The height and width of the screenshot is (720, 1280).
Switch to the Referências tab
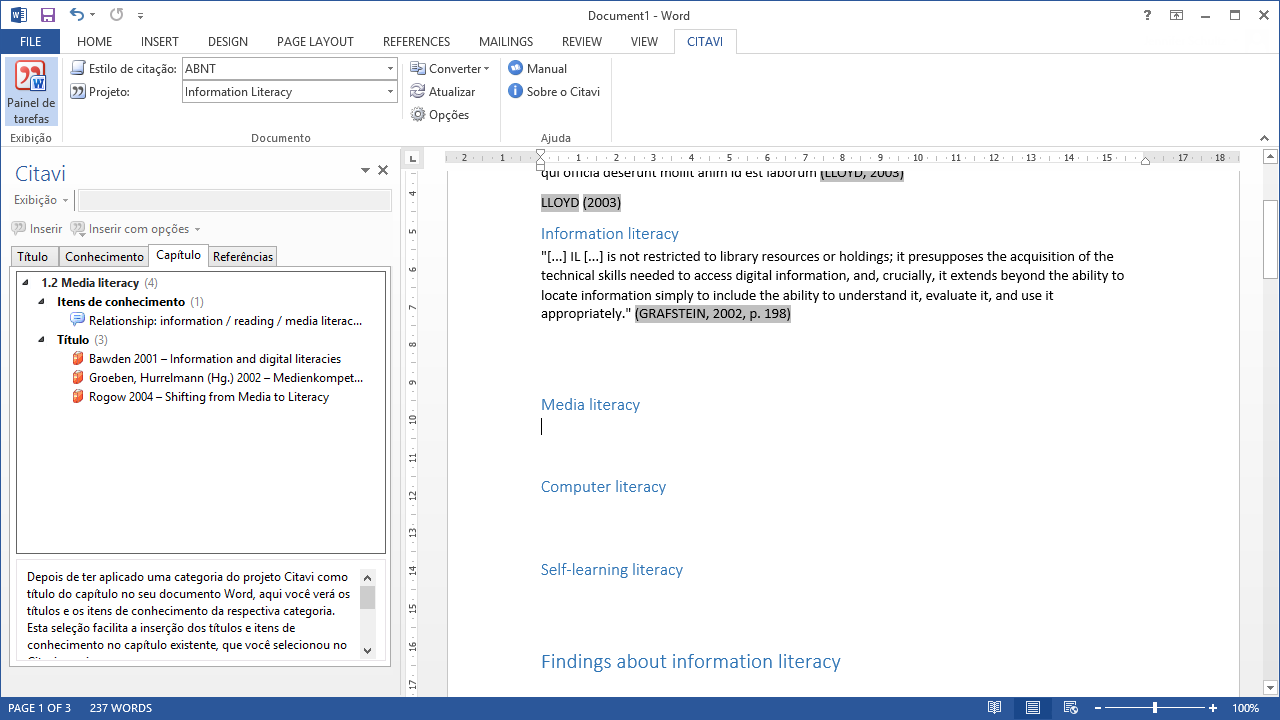(x=243, y=257)
